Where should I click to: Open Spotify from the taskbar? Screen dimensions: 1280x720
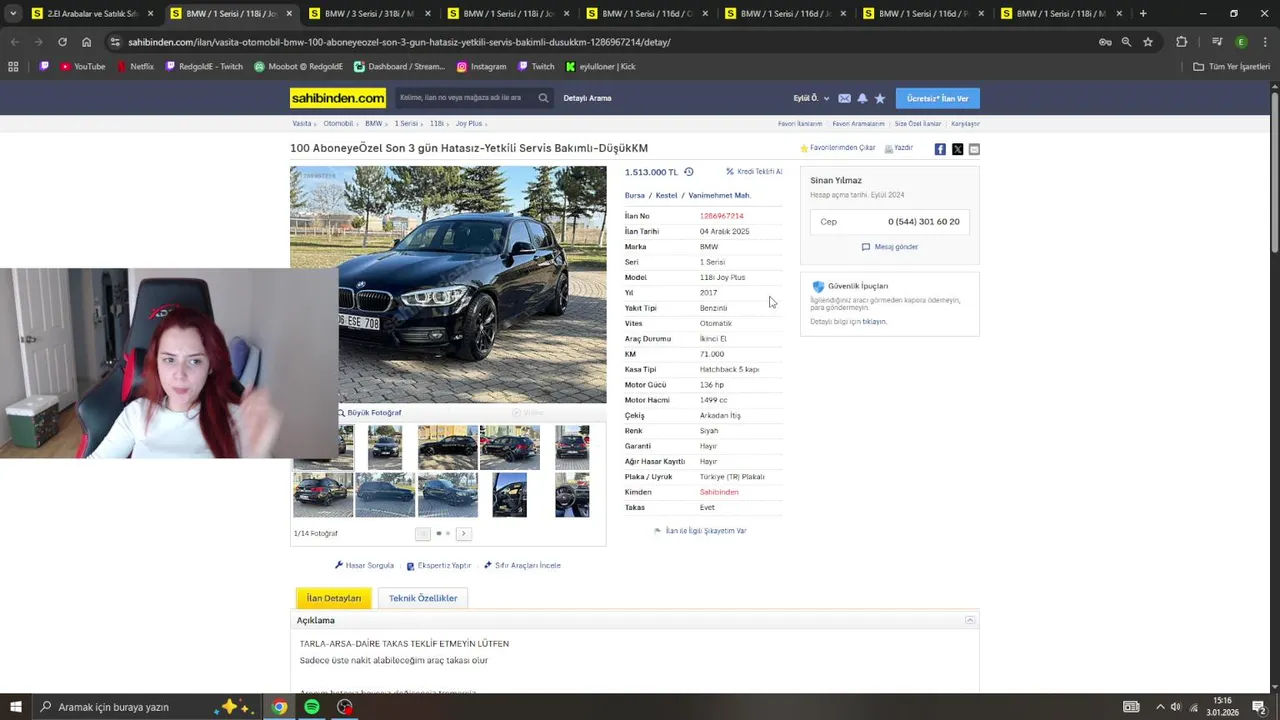click(x=312, y=707)
